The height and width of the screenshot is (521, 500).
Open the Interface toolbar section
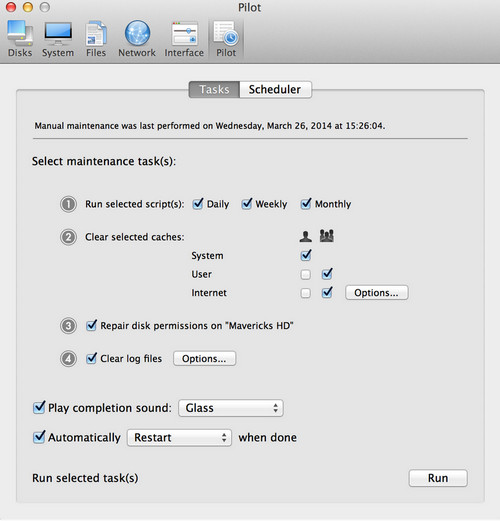184,39
